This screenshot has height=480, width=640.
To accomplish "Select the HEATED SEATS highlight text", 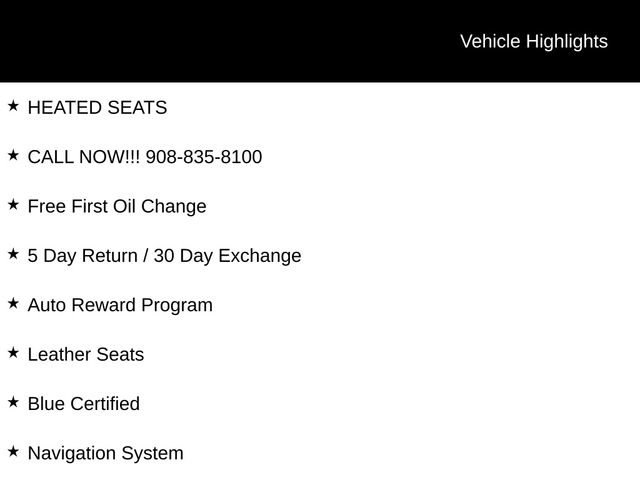I will pos(97,107).
